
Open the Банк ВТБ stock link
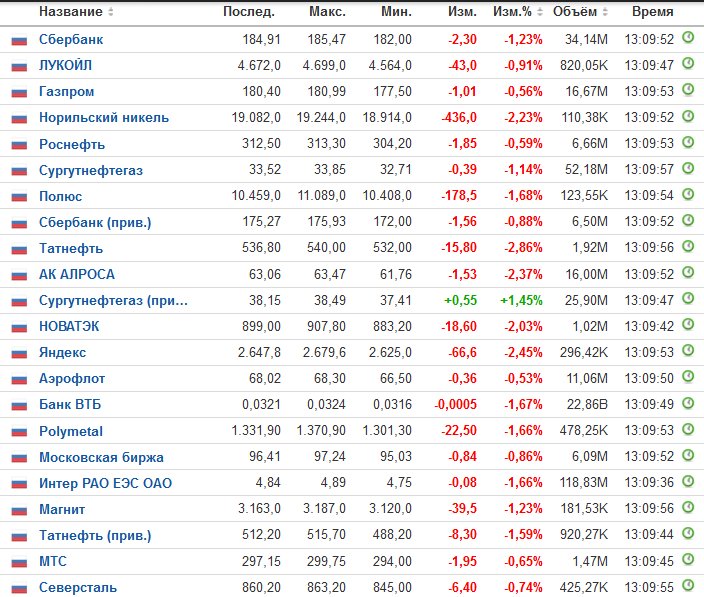[x=70, y=404]
